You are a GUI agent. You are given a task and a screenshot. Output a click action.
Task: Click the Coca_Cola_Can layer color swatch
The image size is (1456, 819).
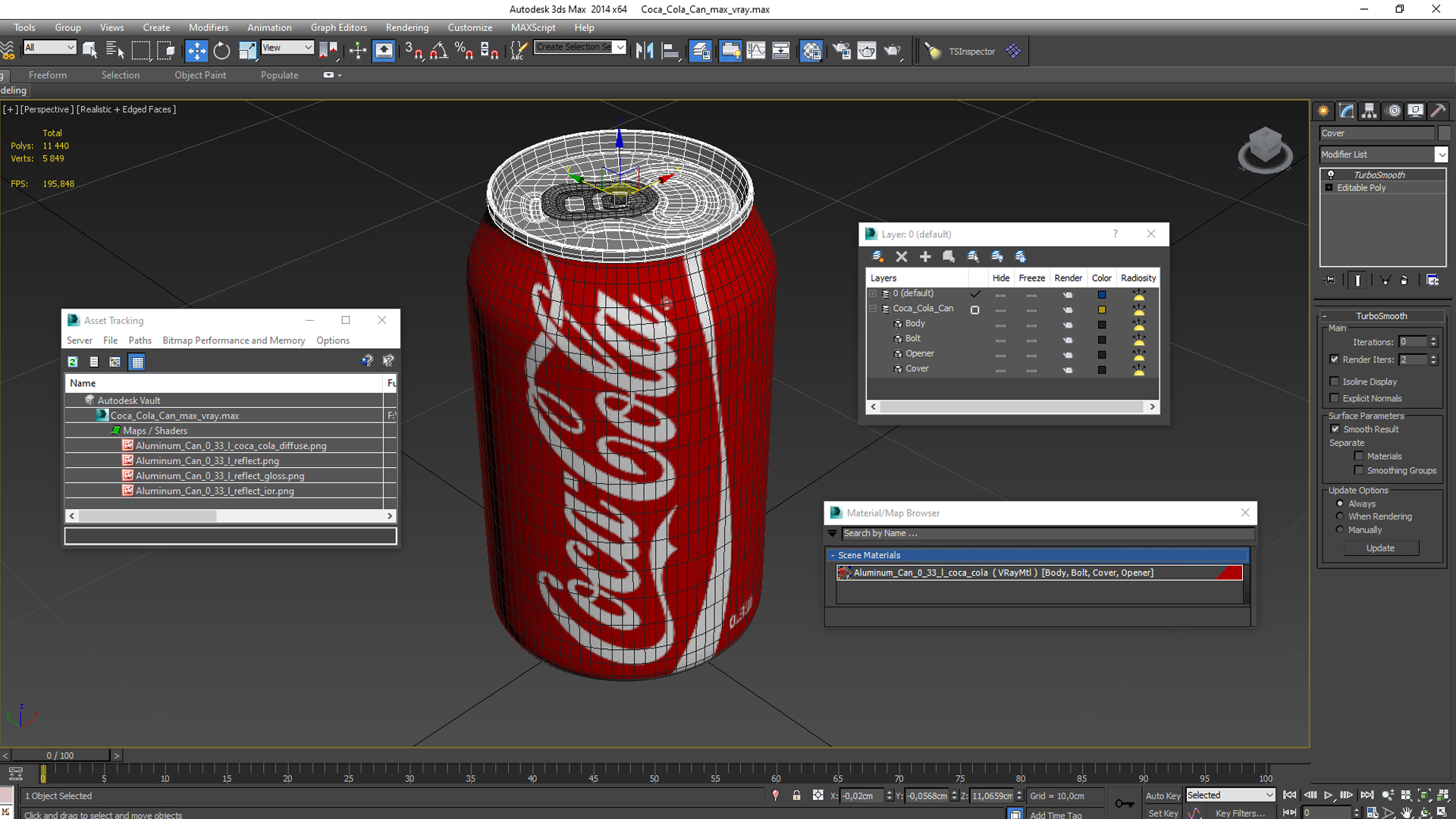1102,309
